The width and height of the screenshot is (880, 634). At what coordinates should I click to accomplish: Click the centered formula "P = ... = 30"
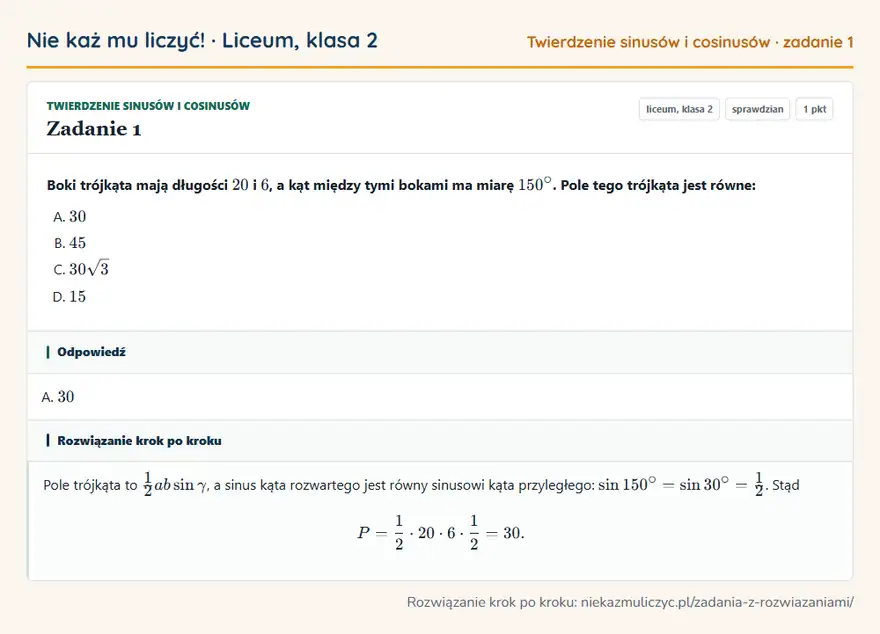(x=441, y=532)
